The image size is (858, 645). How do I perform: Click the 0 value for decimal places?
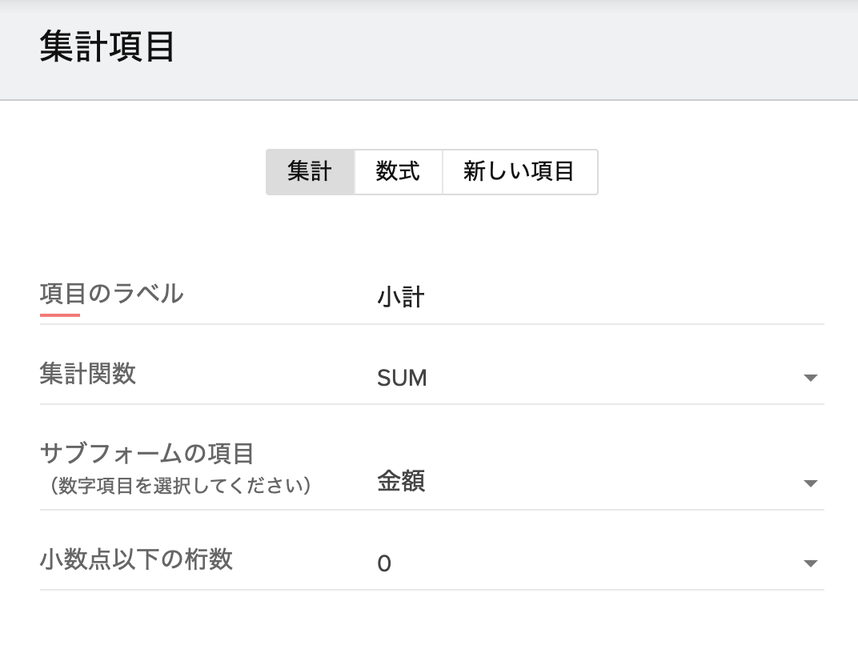coord(384,564)
